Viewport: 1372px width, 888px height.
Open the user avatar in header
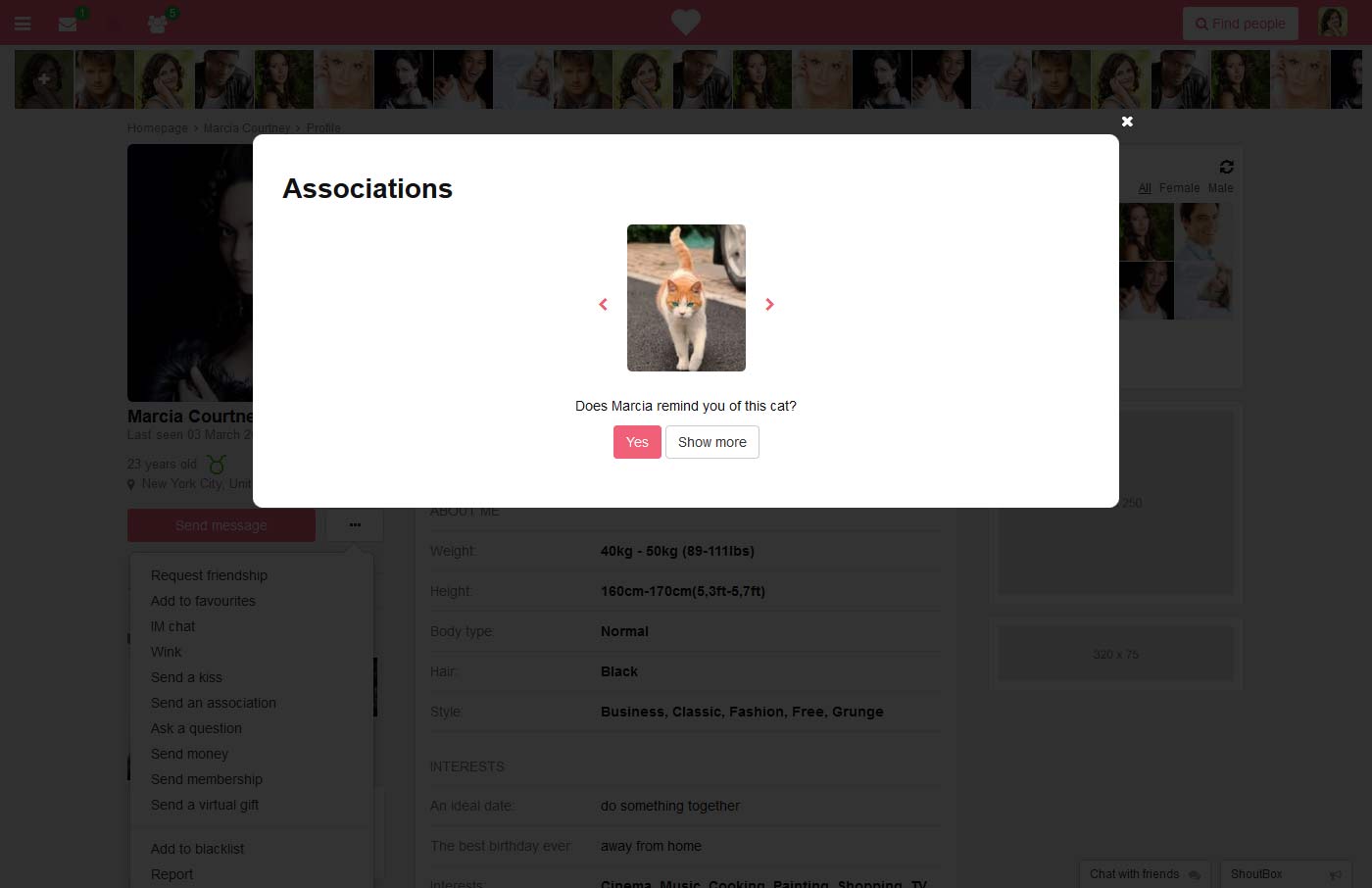point(1333,23)
